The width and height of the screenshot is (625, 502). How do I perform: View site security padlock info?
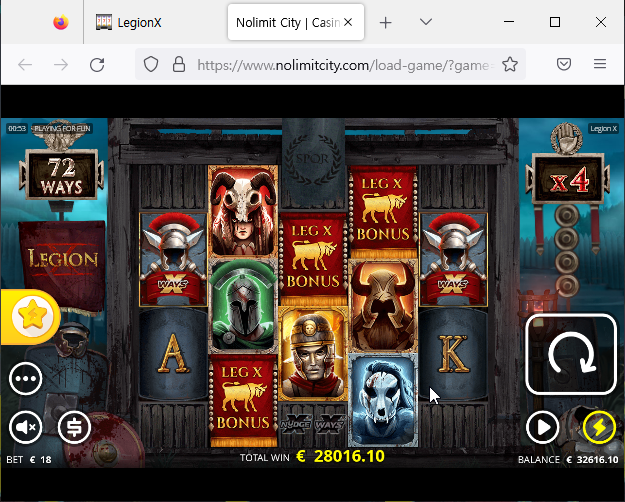point(179,64)
